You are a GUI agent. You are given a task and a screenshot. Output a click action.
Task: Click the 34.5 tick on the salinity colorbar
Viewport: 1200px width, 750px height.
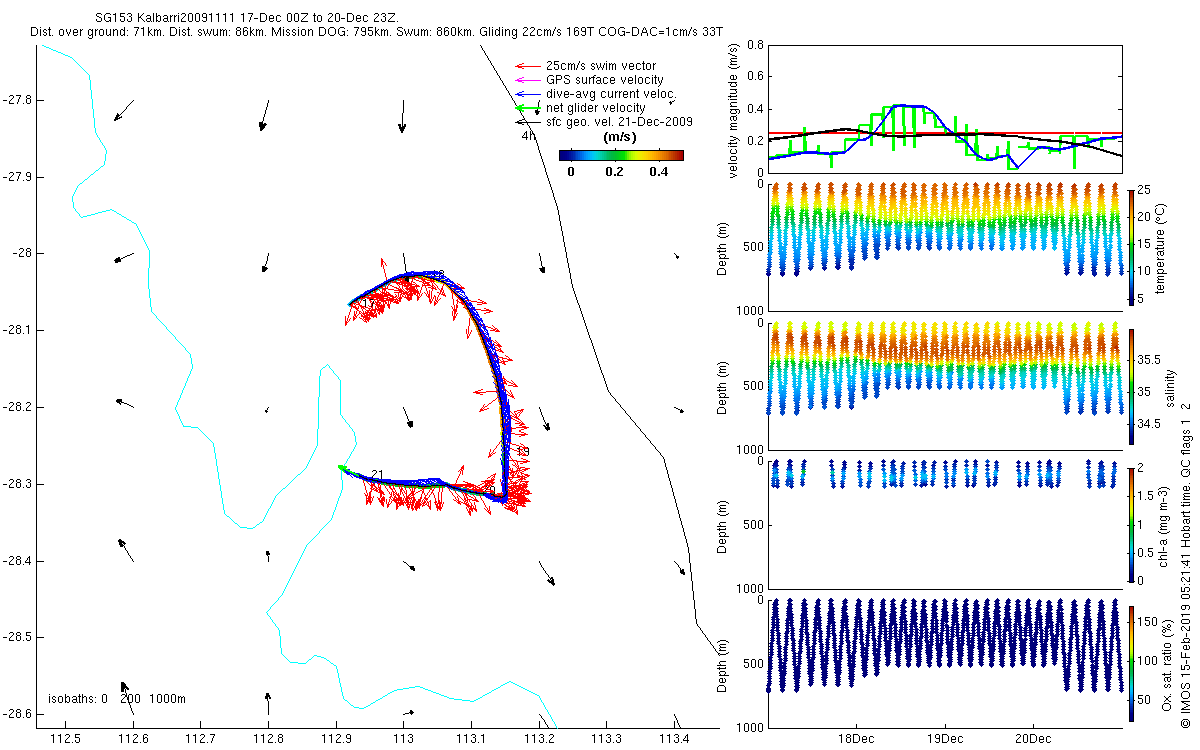(1151, 425)
